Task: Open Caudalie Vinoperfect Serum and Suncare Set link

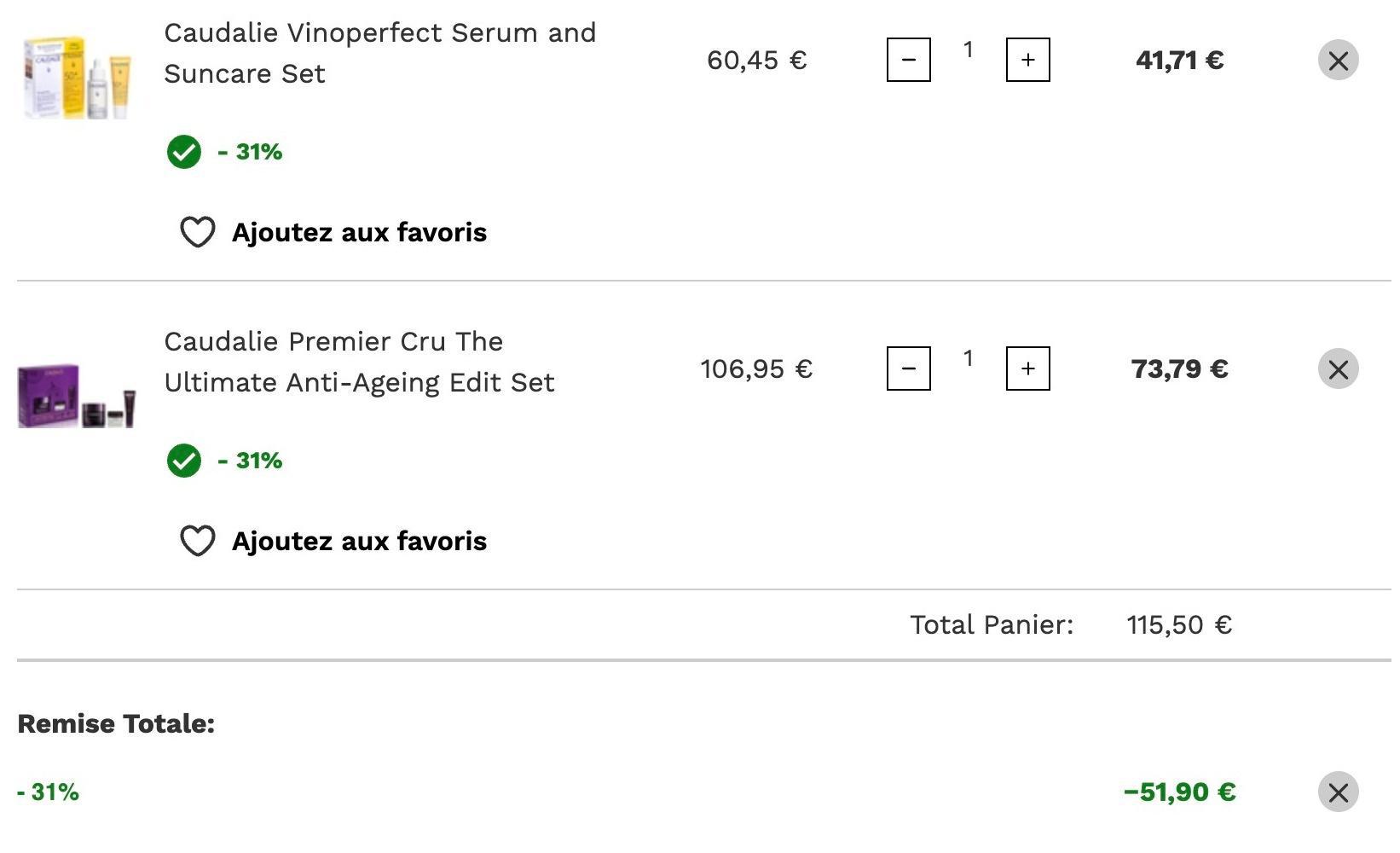Action: click(379, 53)
